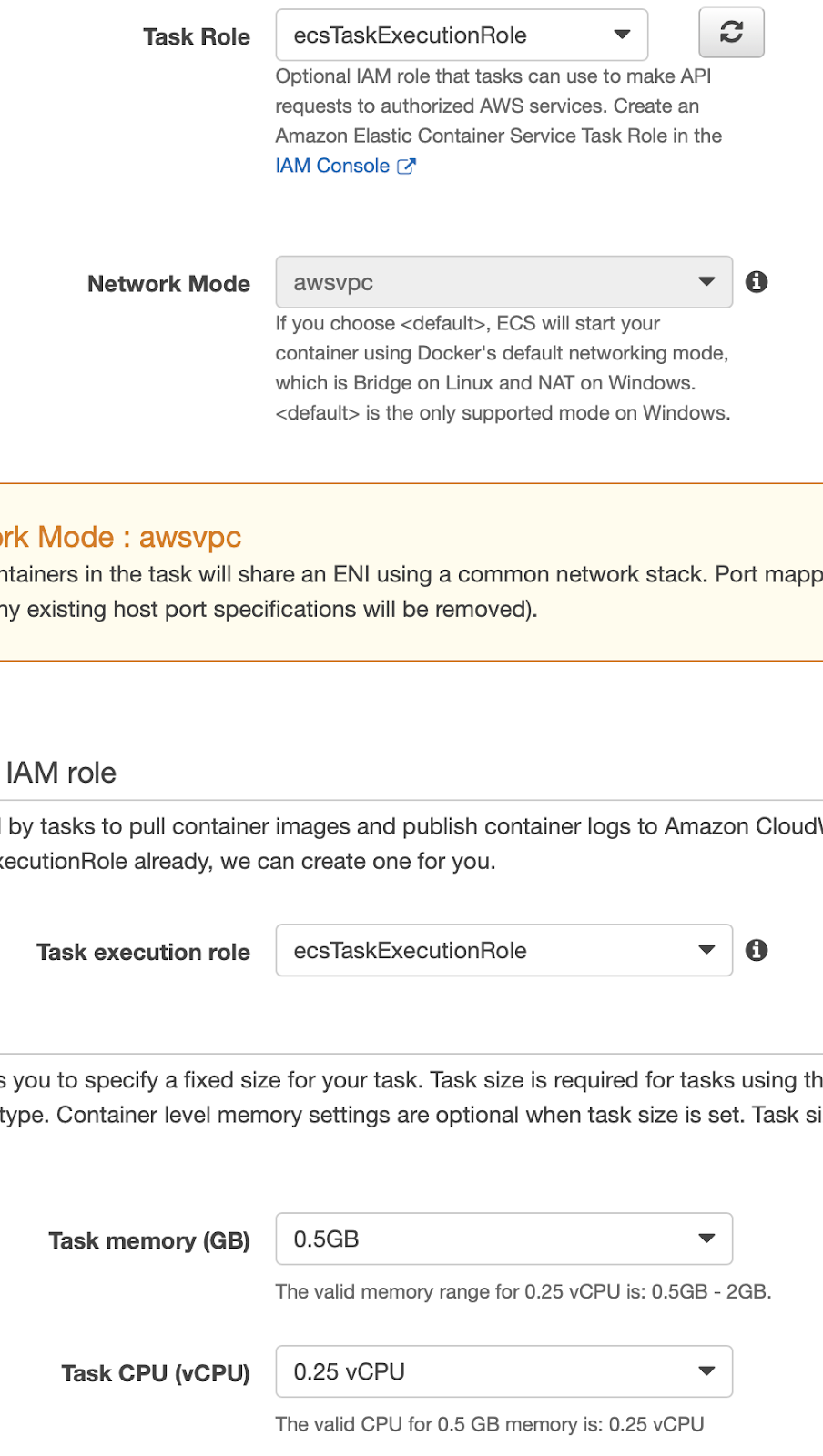This screenshot has width=823, height=1456.
Task: Click the info icon beside Network Mode
Action: [757, 282]
